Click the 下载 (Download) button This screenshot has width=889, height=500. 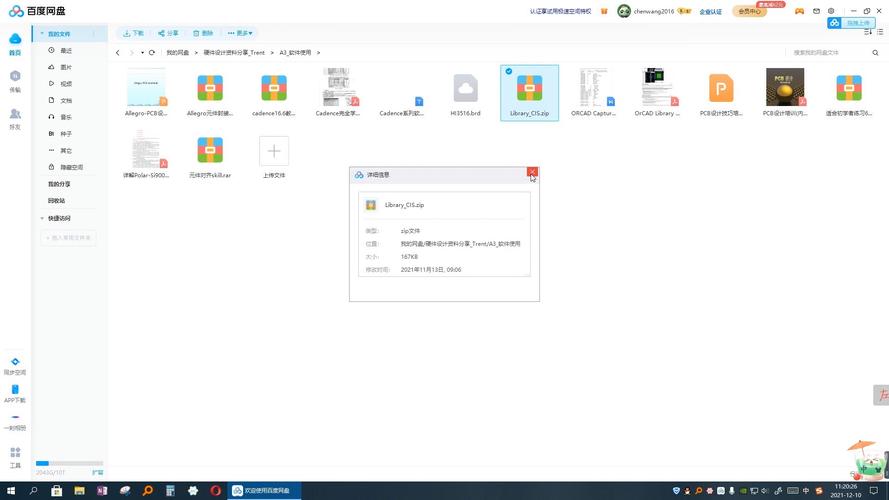[x=133, y=33]
